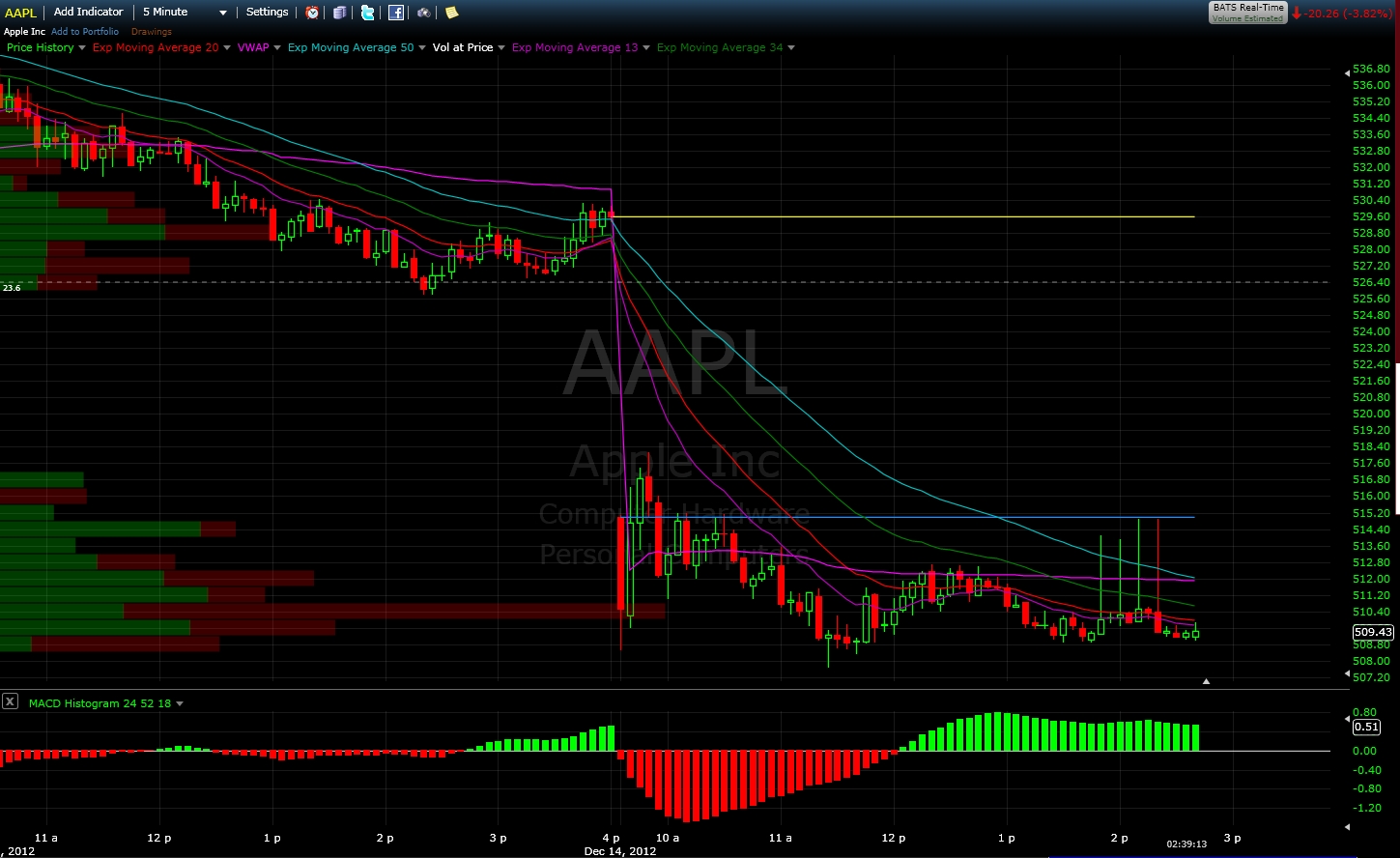Click the Add to Portfolio link
The image size is (1400, 858).
tap(85, 32)
